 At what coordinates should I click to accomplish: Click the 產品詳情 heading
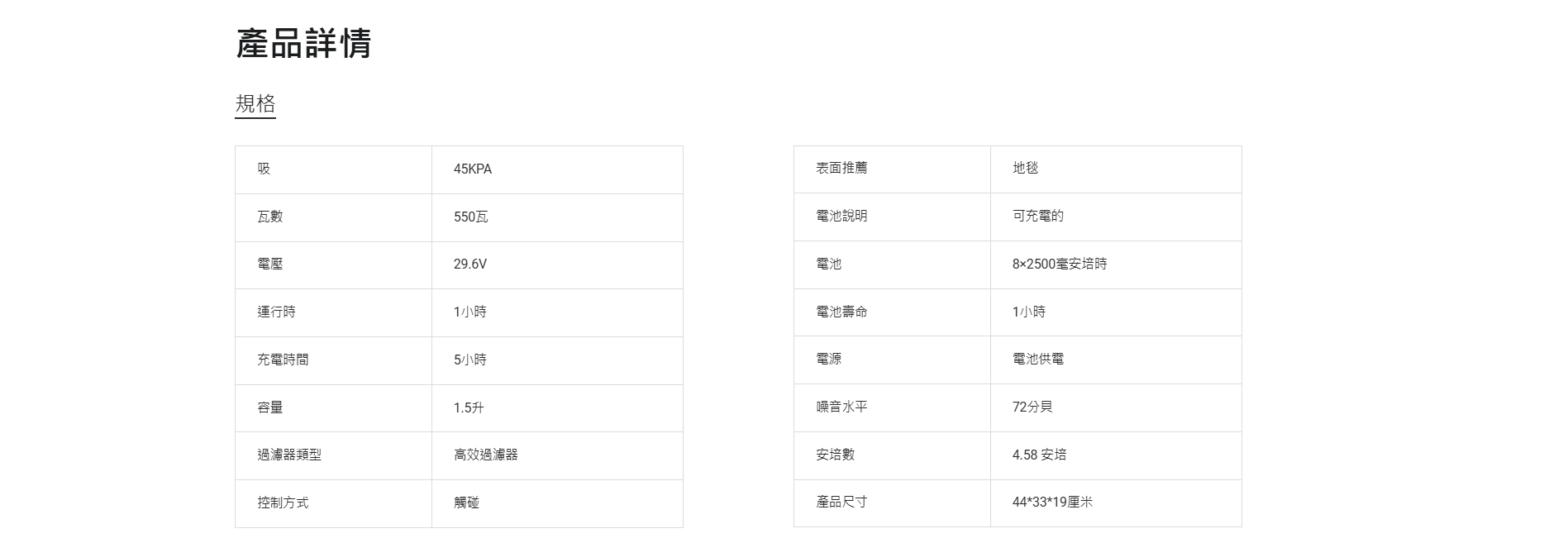pyautogui.click(x=303, y=44)
